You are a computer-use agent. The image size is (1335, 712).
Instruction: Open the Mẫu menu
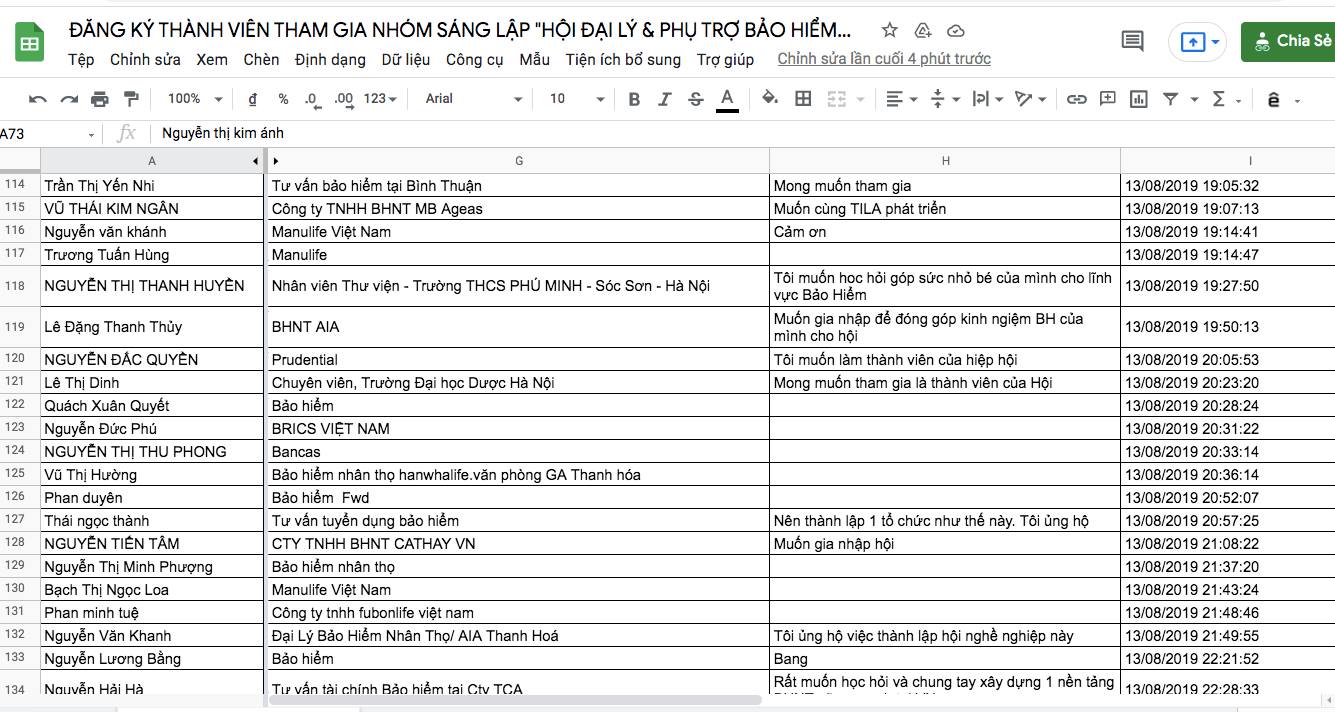534,59
